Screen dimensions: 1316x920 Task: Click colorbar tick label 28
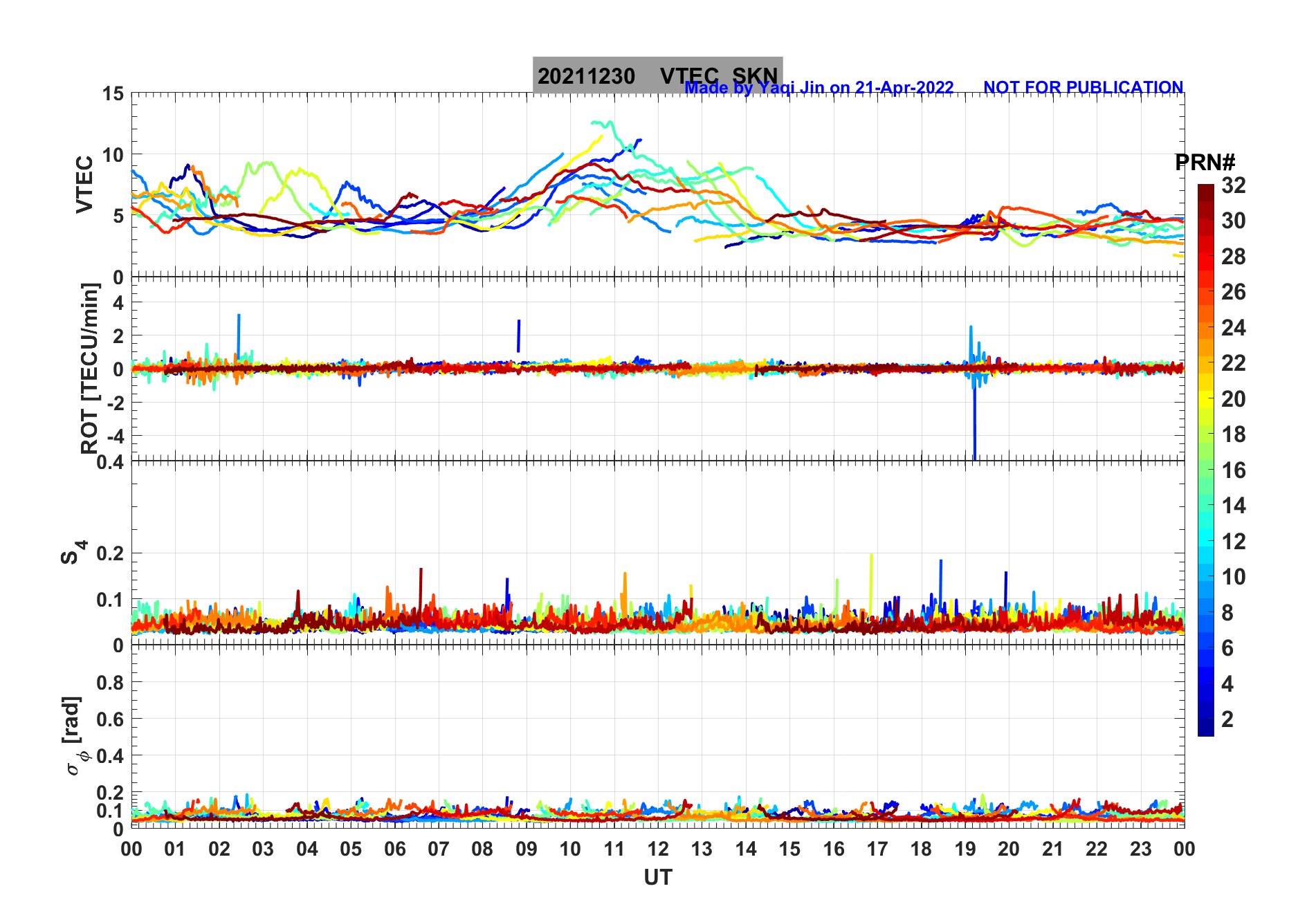pos(1233,257)
